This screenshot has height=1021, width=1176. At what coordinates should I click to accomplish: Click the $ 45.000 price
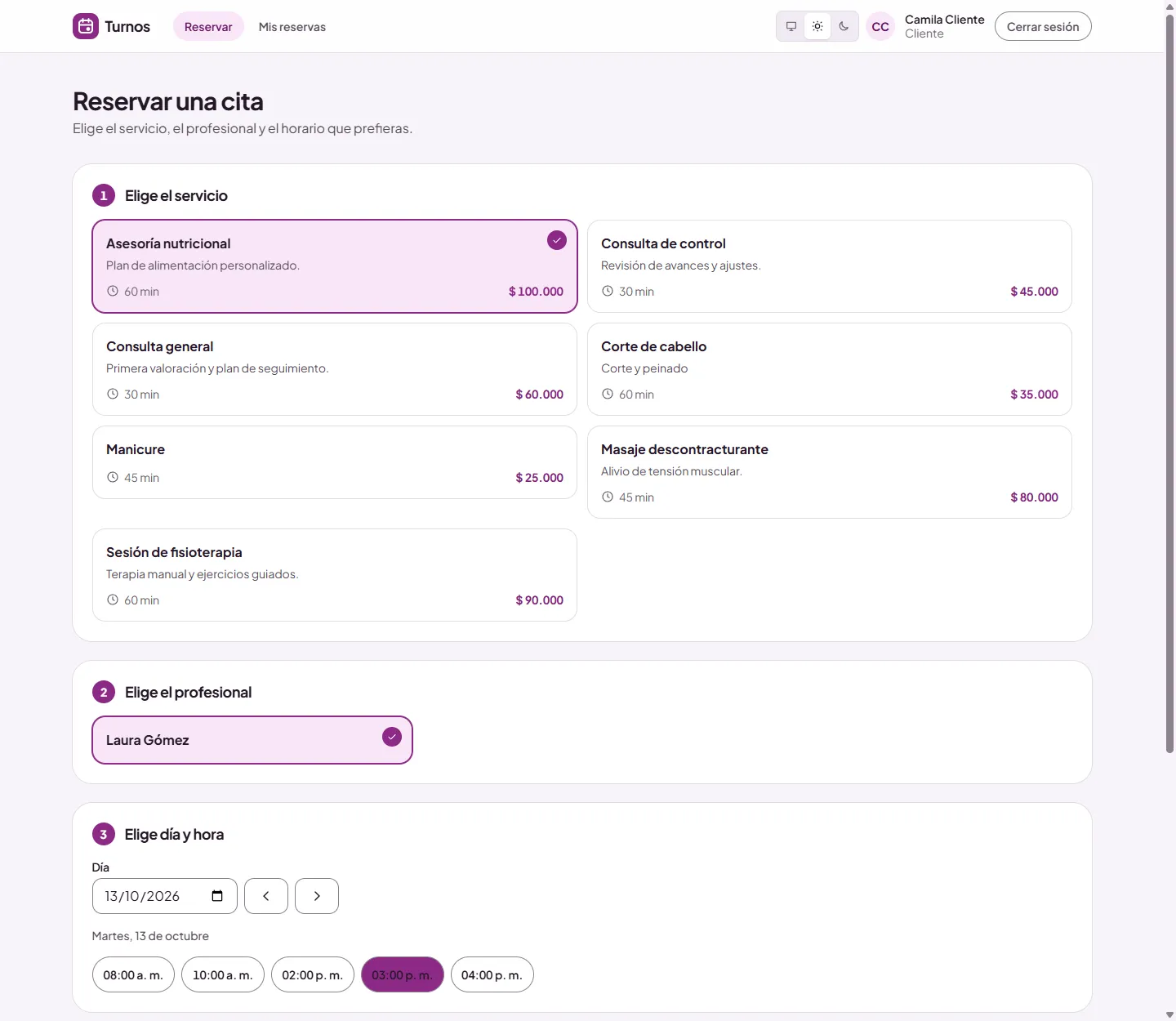tap(1034, 292)
